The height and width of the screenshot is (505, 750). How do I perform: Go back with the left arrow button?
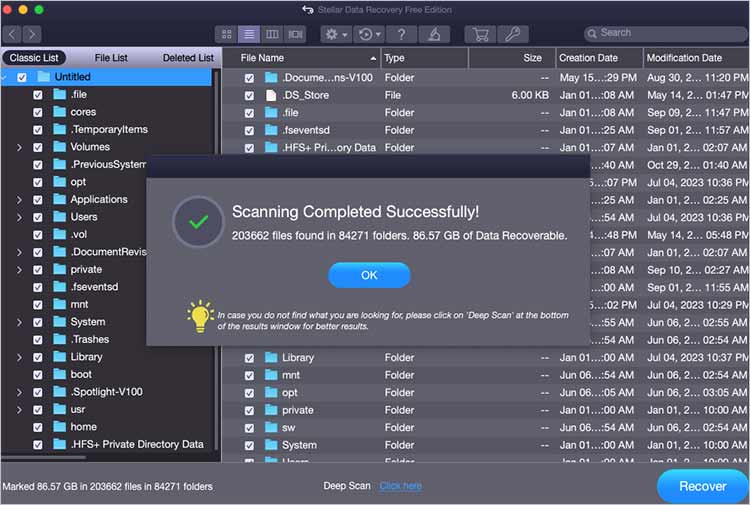click(12, 34)
